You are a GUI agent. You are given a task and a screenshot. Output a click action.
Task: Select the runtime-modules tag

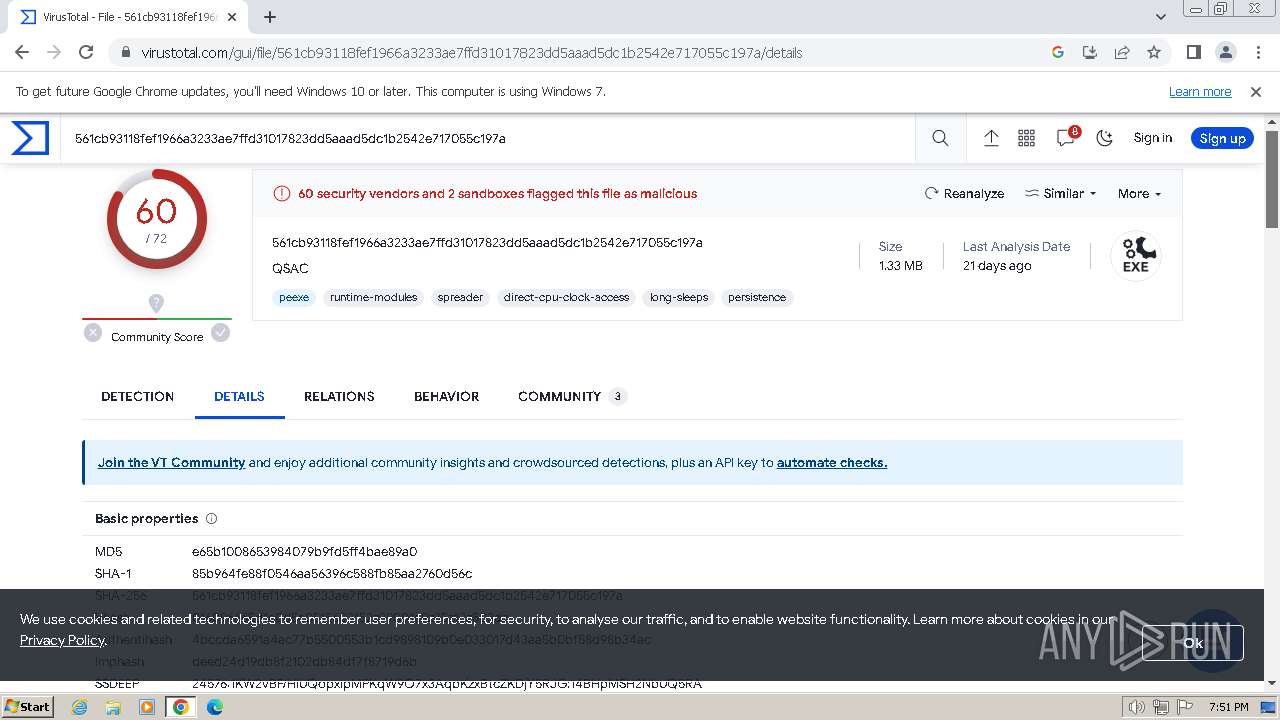[374, 297]
